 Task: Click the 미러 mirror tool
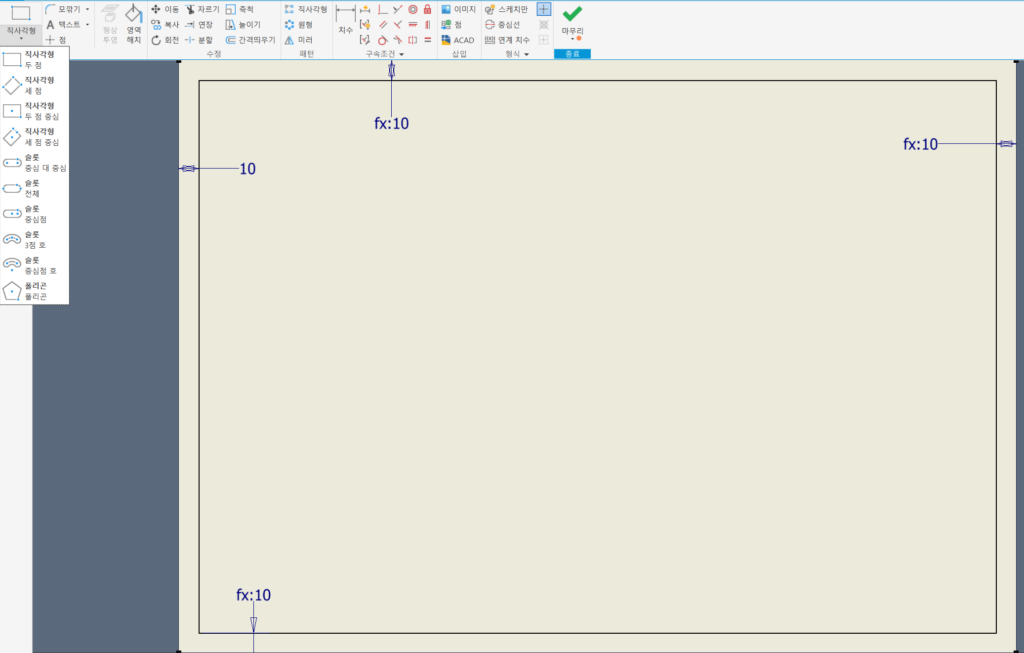pos(298,40)
